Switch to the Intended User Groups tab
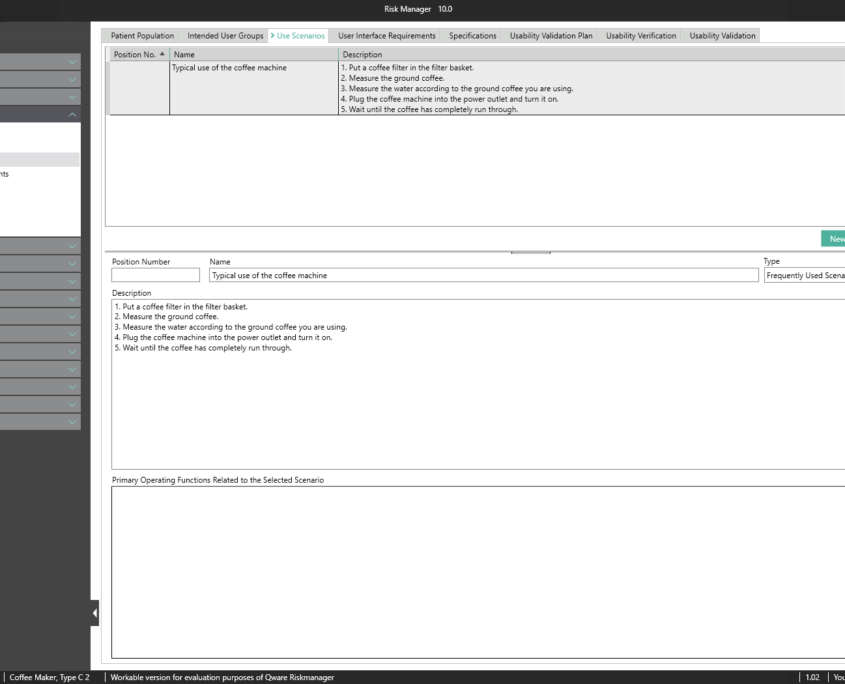Screen dimensions: 845x684 point(225,36)
